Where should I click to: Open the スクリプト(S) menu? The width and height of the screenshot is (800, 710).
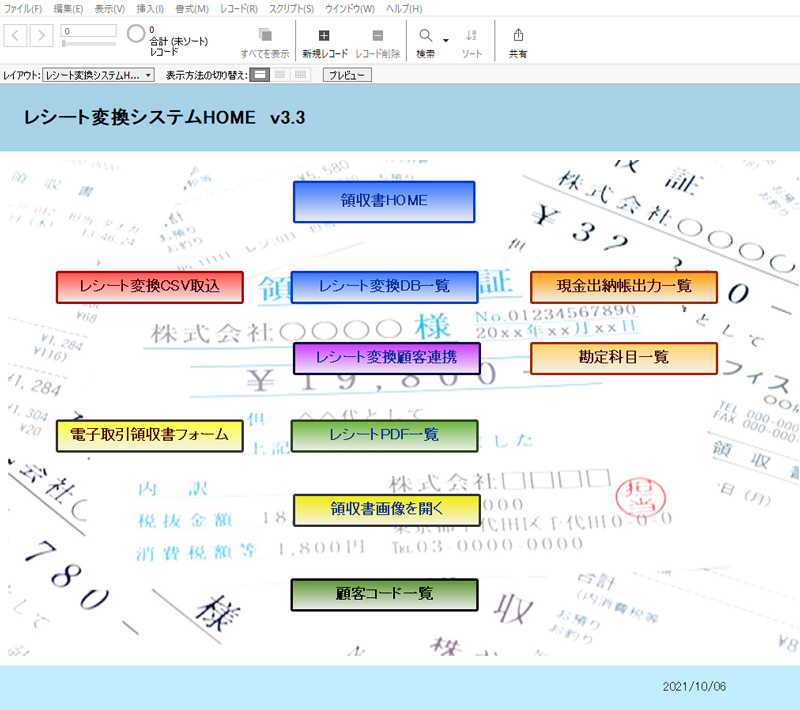pos(291,8)
